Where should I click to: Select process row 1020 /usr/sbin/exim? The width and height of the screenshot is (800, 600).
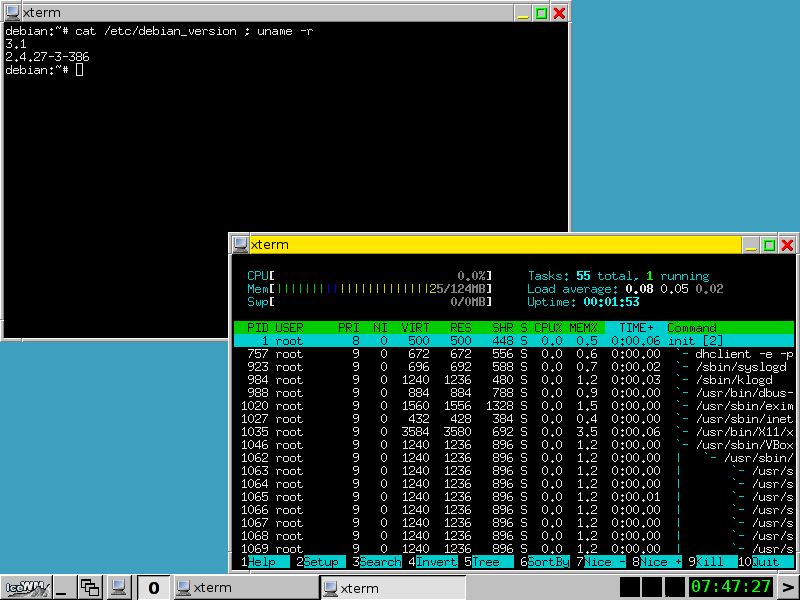pos(514,406)
